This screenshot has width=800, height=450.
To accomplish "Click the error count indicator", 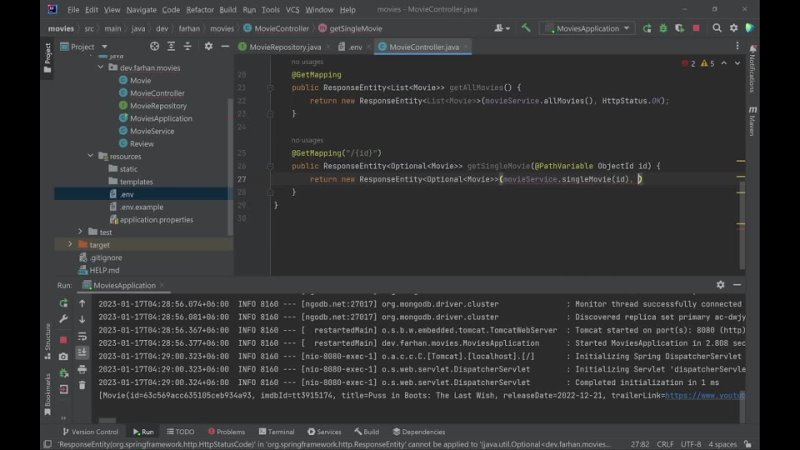I will tap(688, 63).
